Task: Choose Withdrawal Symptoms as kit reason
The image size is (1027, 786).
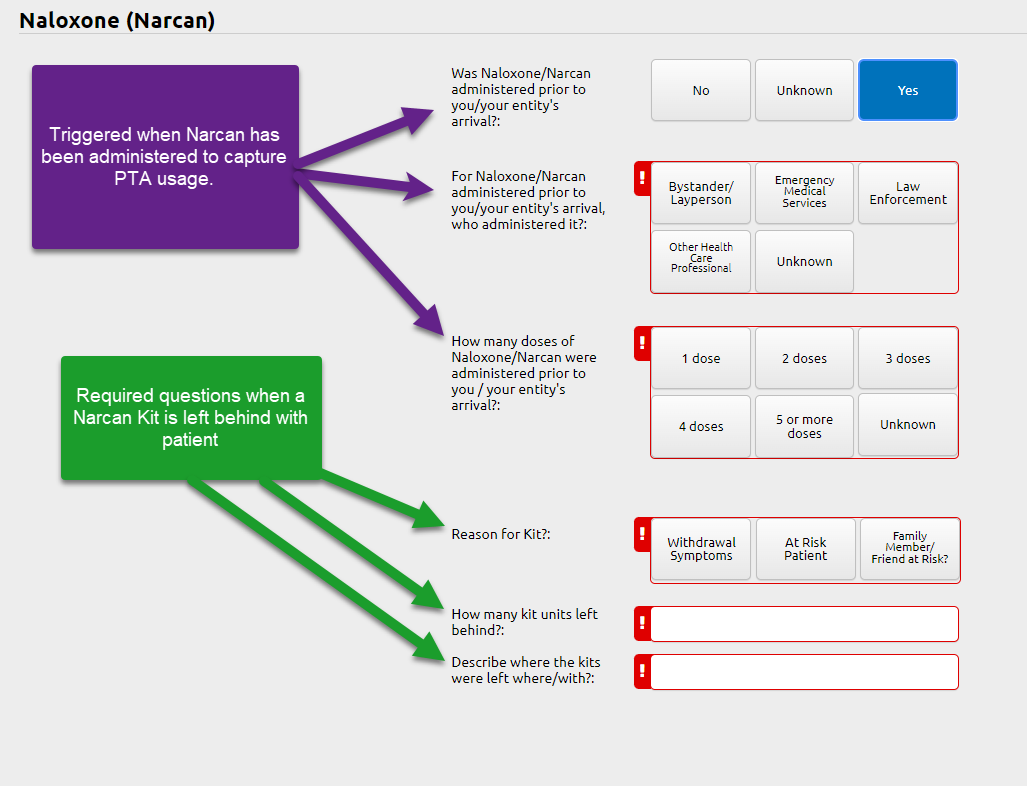Action: tap(701, 550)
